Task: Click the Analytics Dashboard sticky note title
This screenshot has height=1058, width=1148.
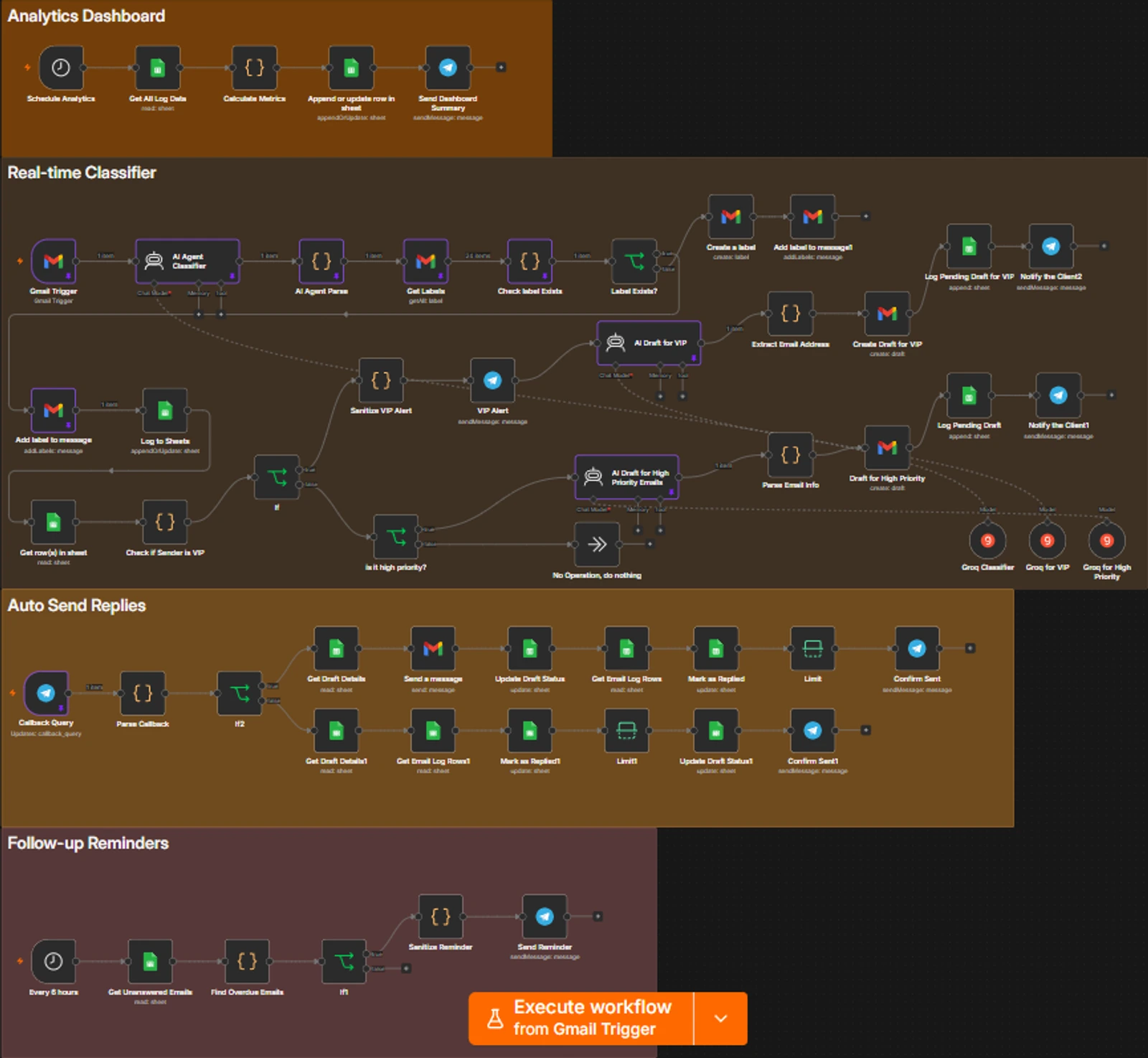Action: coord(86,16)
